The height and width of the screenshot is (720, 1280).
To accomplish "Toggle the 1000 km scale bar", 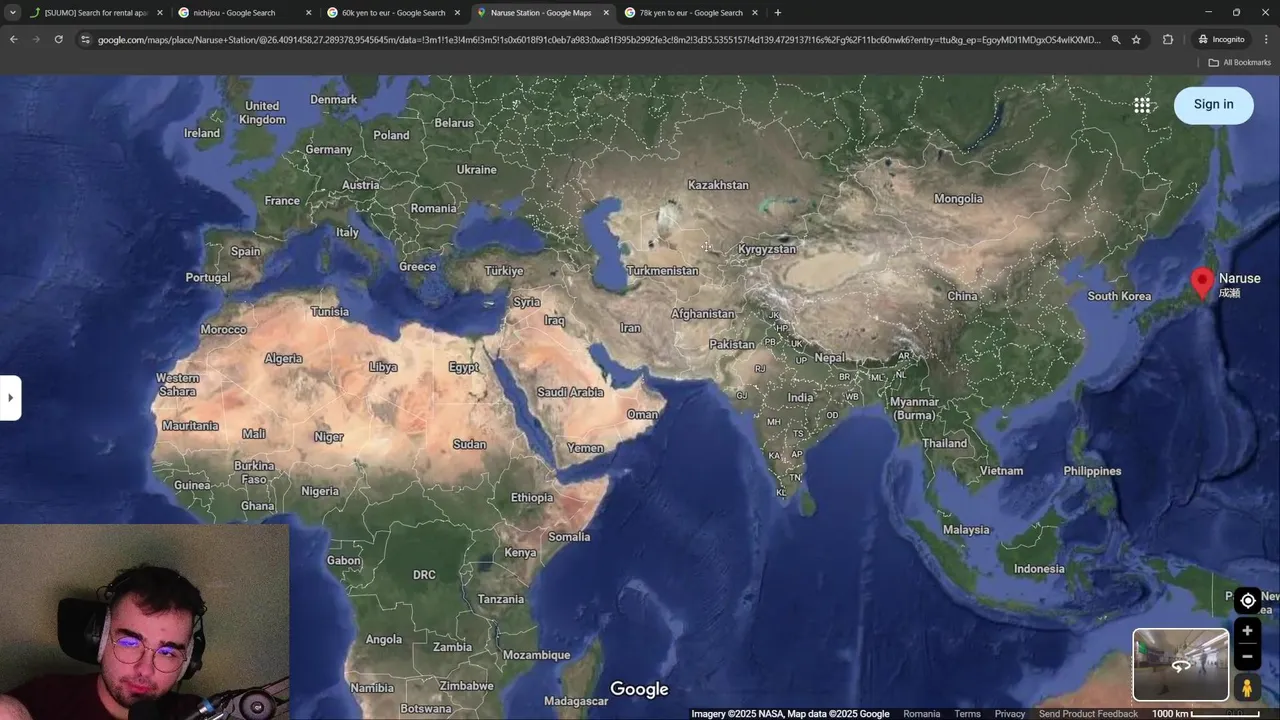I will point(1205,714).
